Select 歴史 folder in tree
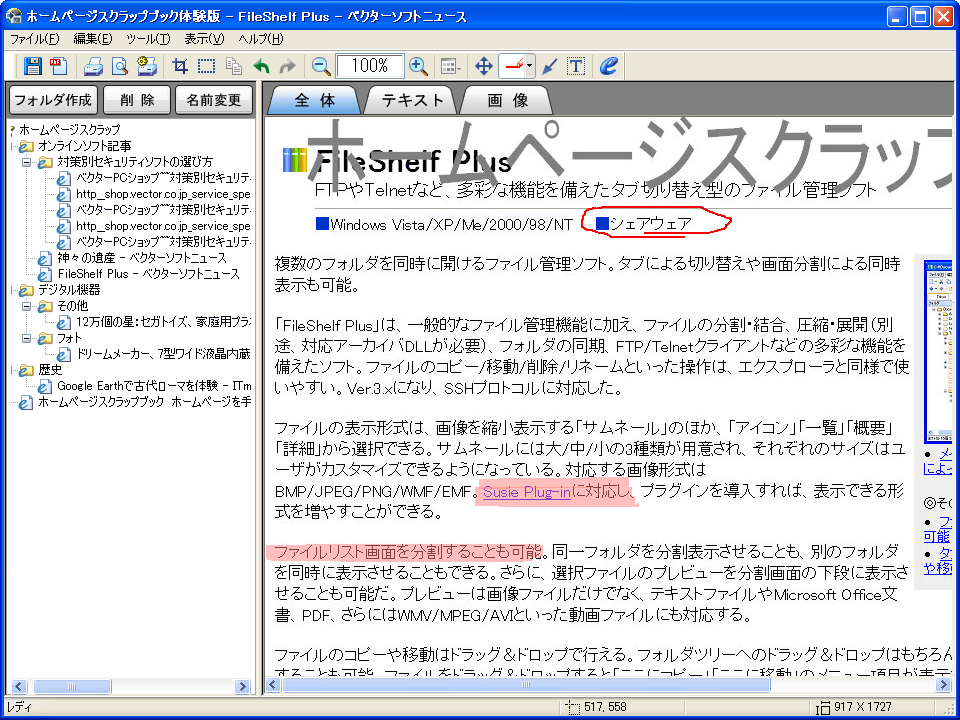This screenshot has width=960, height=720. [50, 370]
